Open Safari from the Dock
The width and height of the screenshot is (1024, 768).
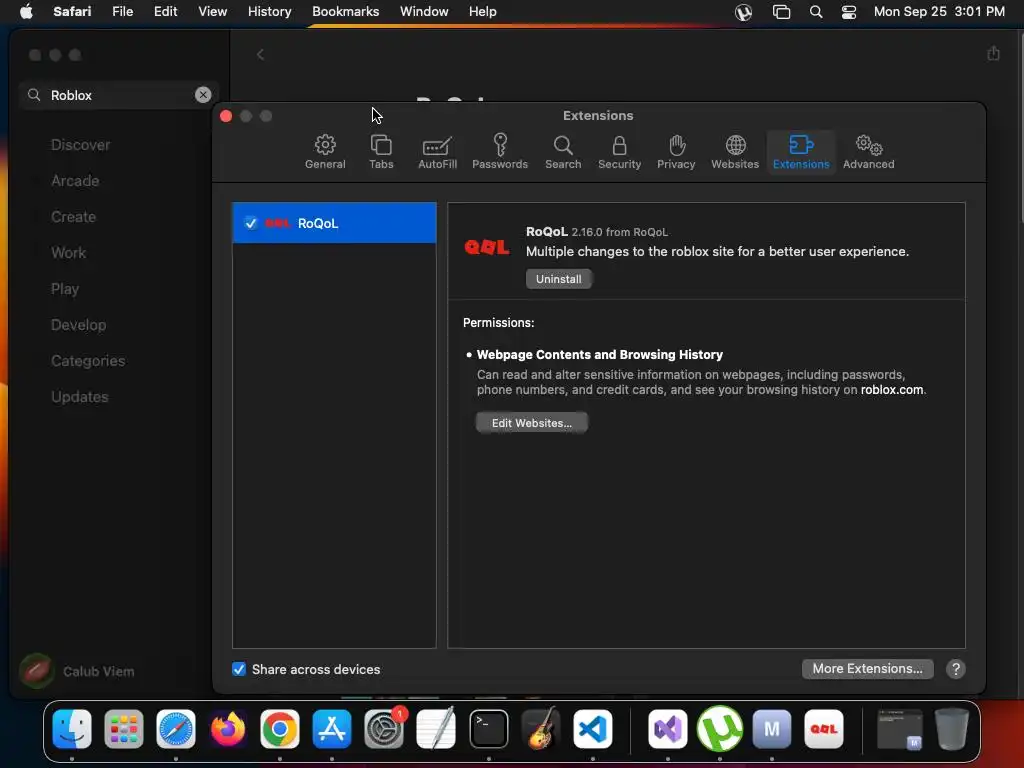coord(176,729)
